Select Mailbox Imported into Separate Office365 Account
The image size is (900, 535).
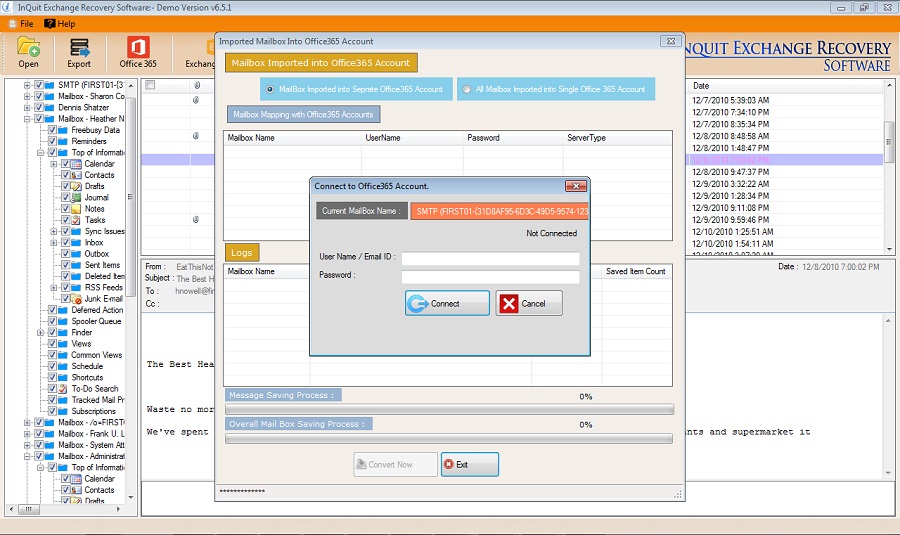coord(270,90)
